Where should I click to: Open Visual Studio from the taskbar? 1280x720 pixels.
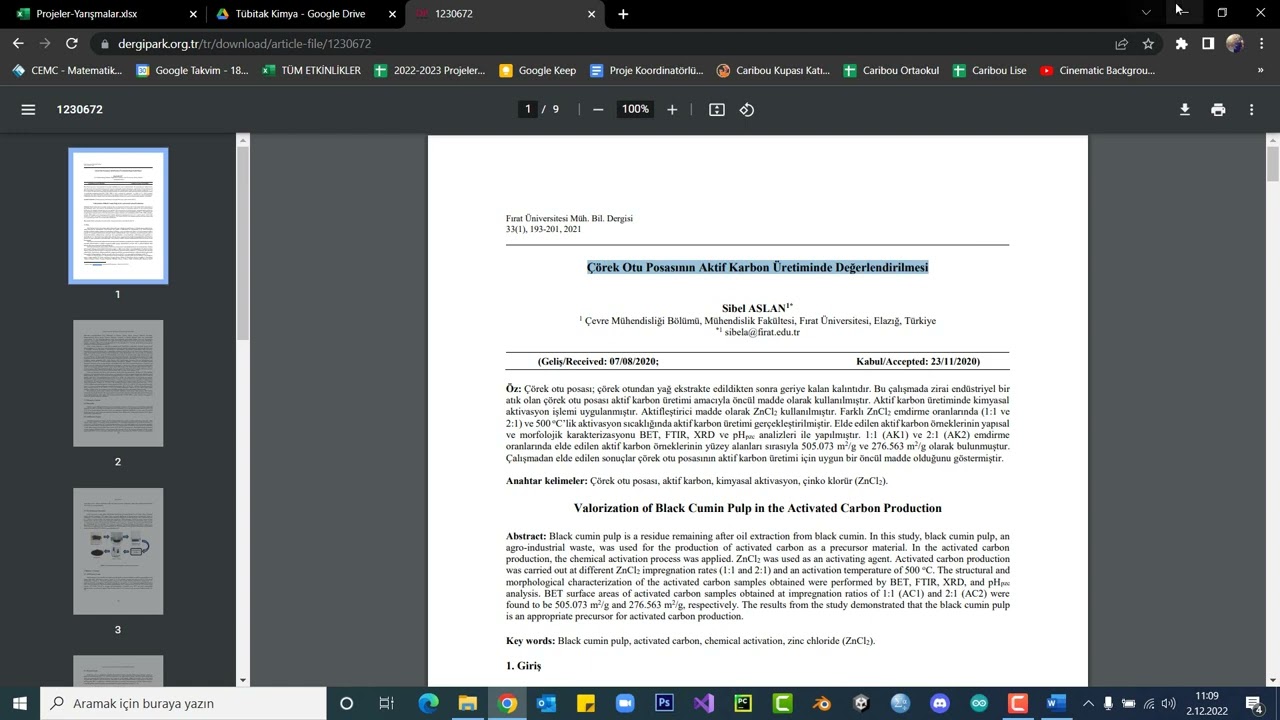(x=704, y=703)
